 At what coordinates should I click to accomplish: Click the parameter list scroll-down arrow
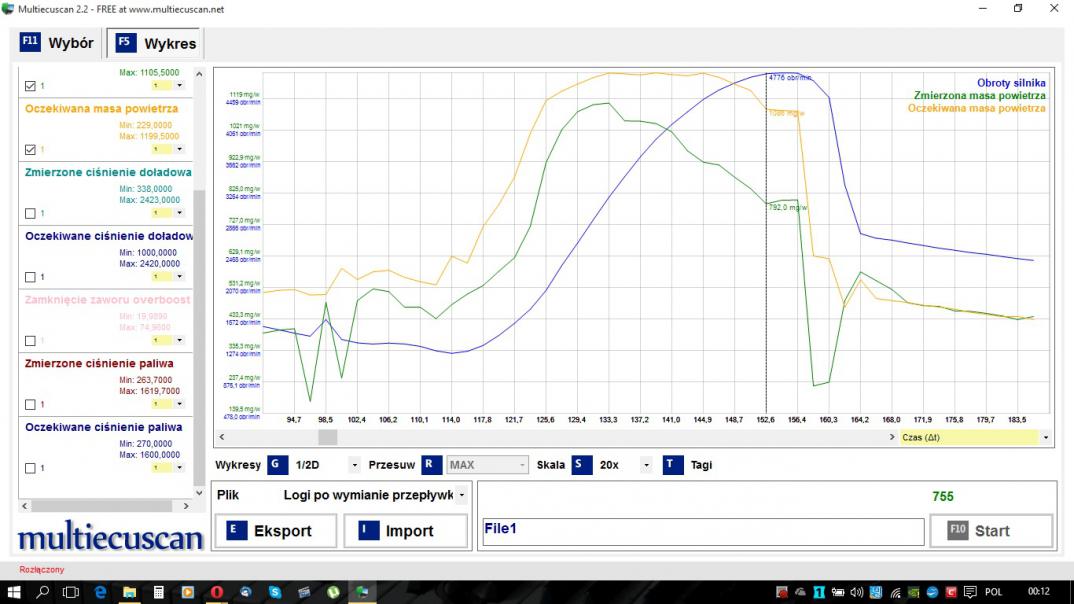coord(199,492)
